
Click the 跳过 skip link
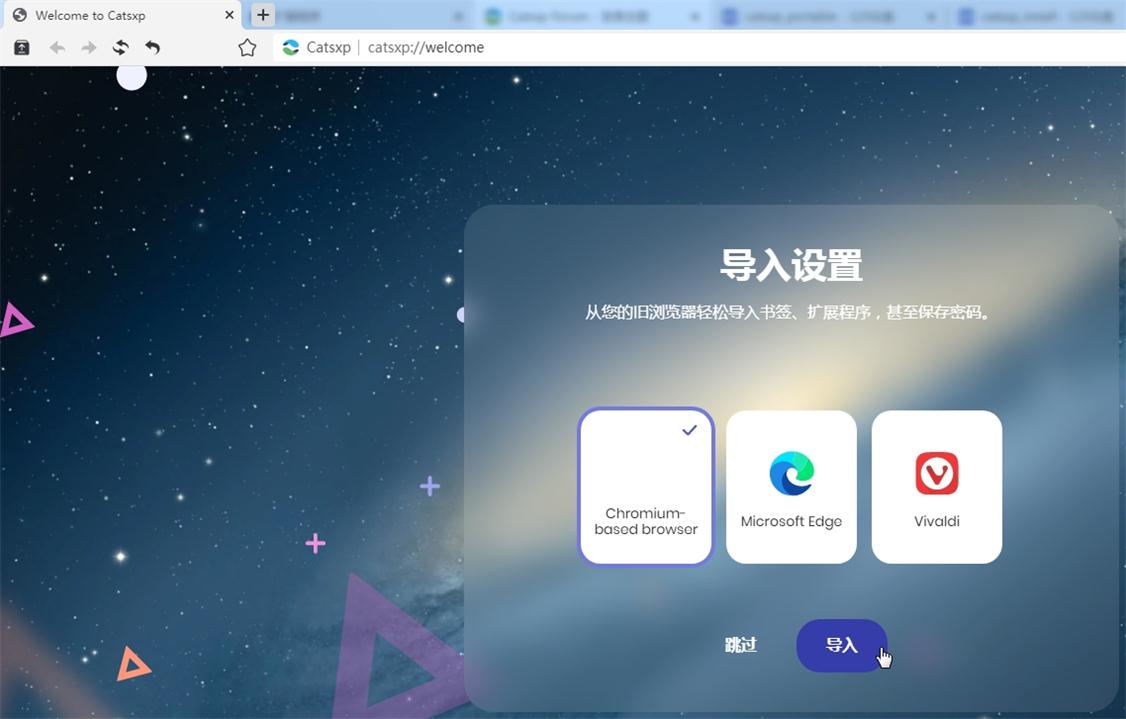click(740, 645)
